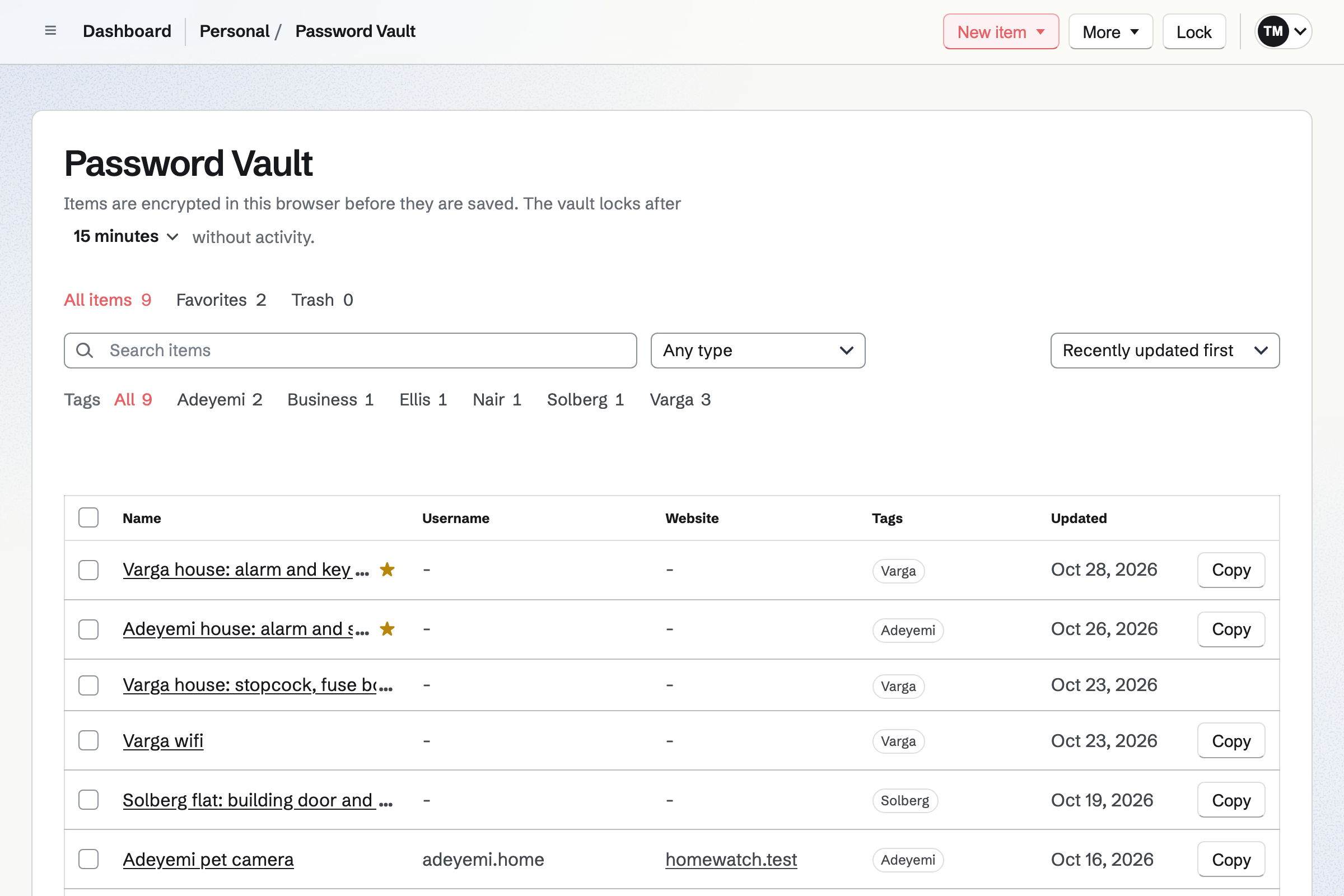This screenshot has width=1344, height=896.
Task: Click the TM user avatar
Action: click(x=1272, y=31)
